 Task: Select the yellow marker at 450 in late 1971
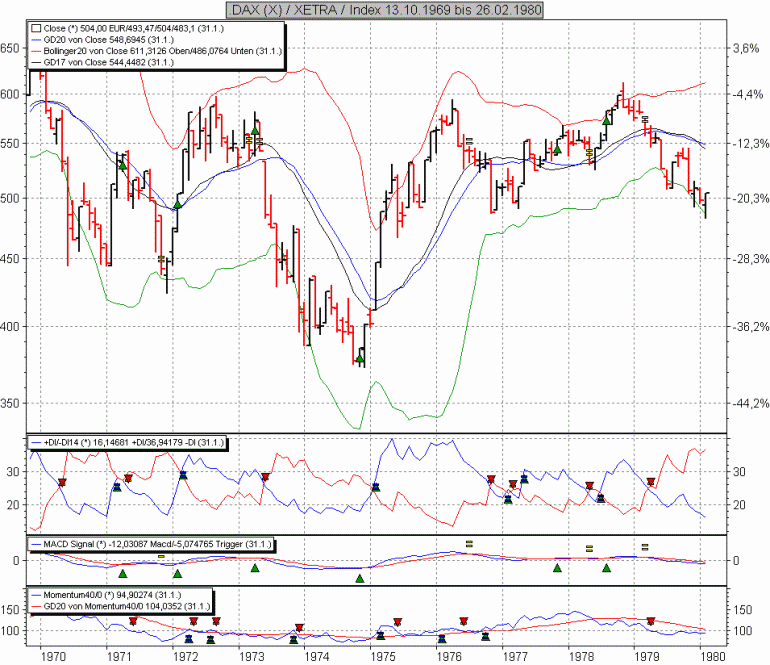pyautogui.click(x=161, y=259)
